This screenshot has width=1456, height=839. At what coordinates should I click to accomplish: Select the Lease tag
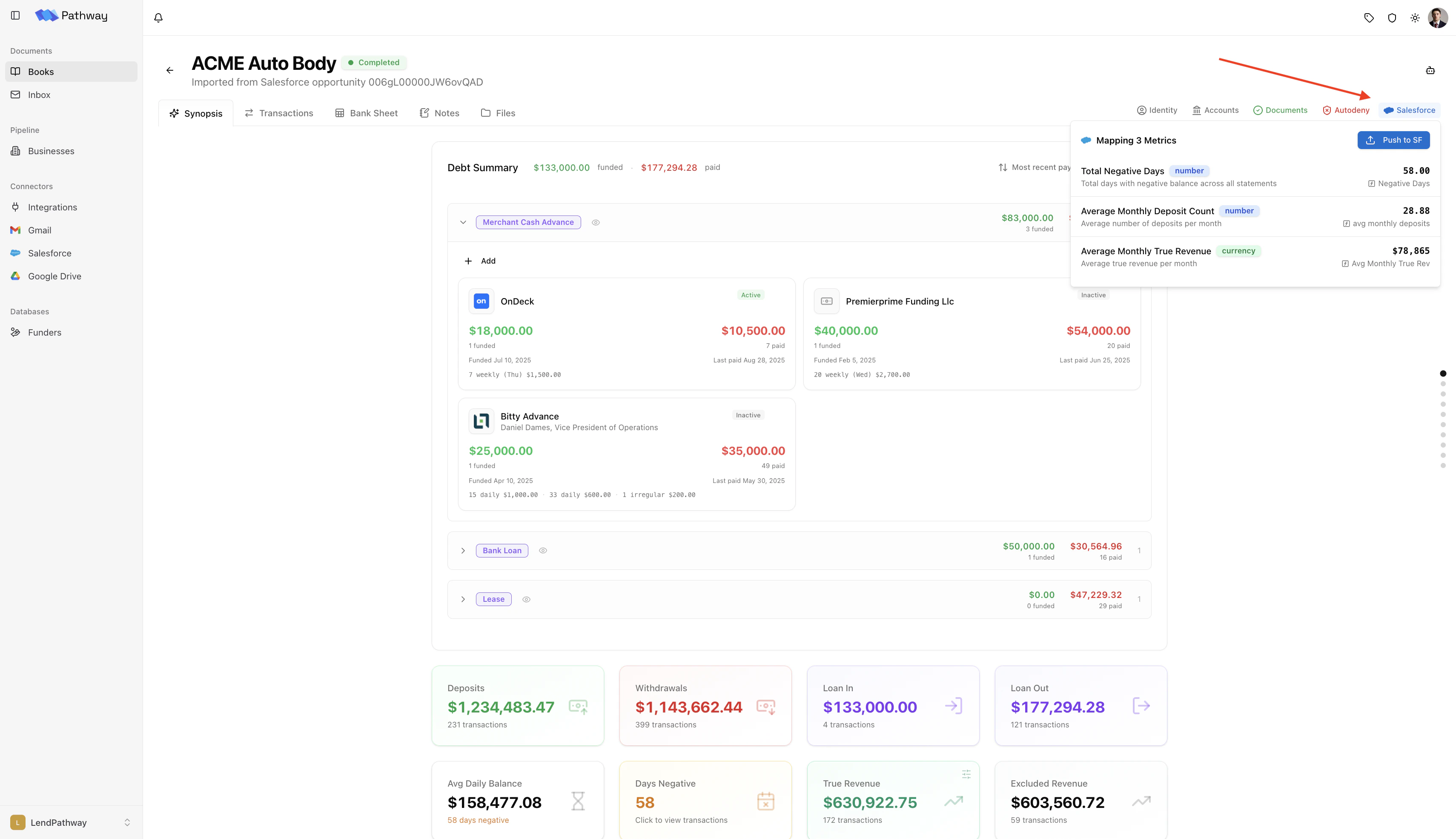pyautogui.click(x=493, y=599)
